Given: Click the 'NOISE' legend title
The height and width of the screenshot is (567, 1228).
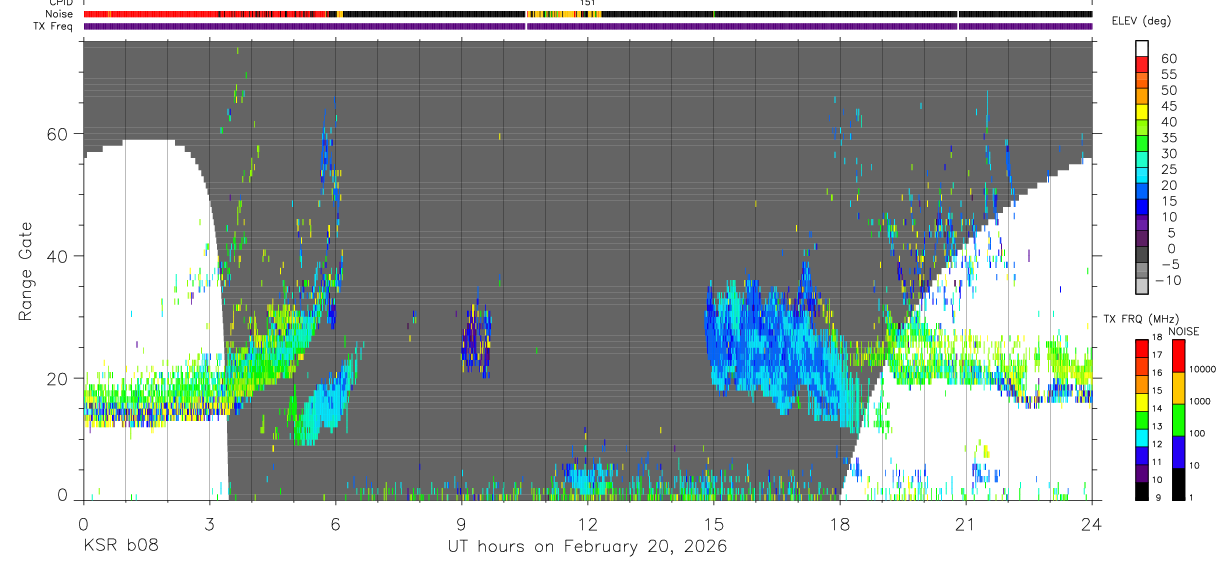Looking at the screenshot, I should [1183, 331].
